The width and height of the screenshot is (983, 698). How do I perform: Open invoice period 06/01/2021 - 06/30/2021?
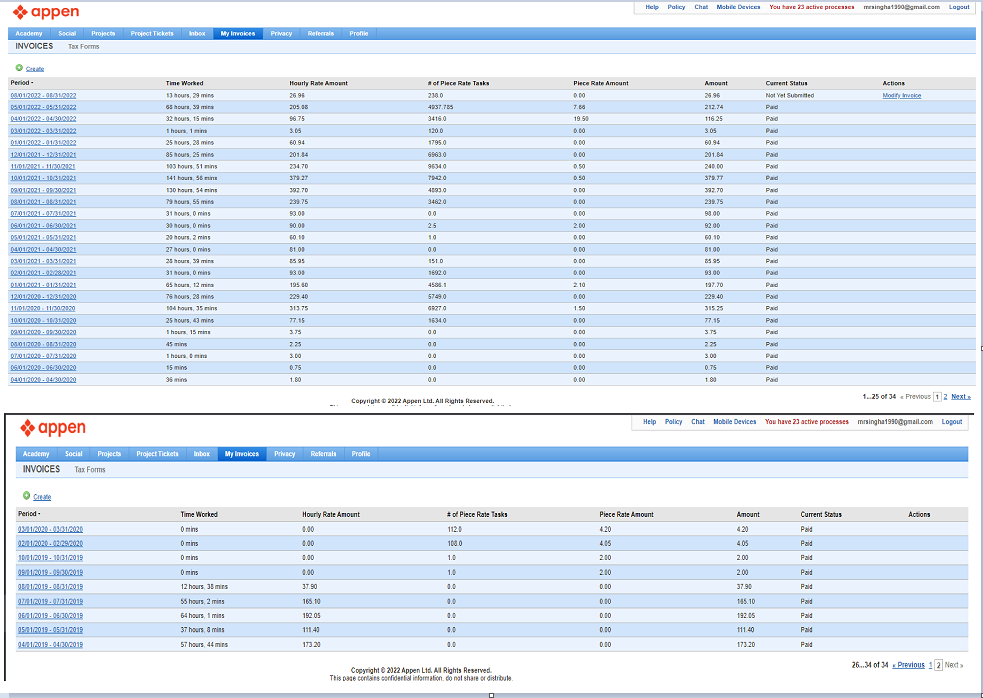click(x=43, y=226)
